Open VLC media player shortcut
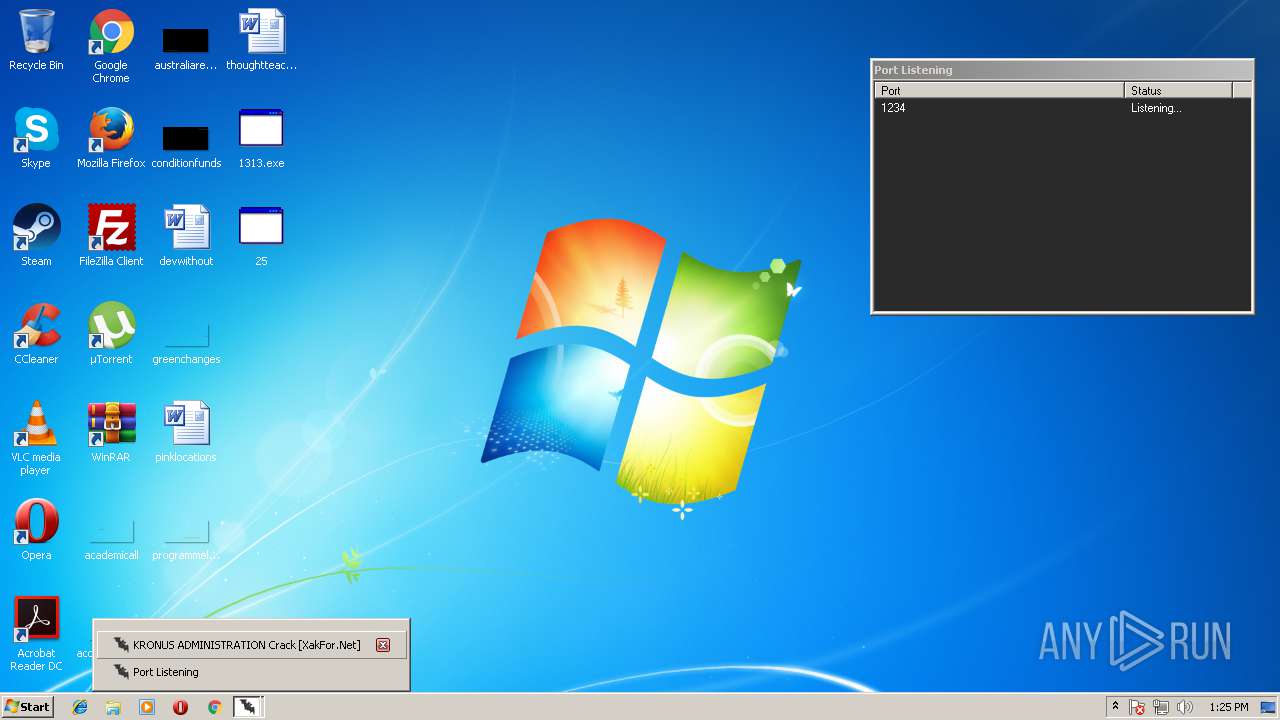This screenshot has width=1280, height=720. [x=36, y=439]
